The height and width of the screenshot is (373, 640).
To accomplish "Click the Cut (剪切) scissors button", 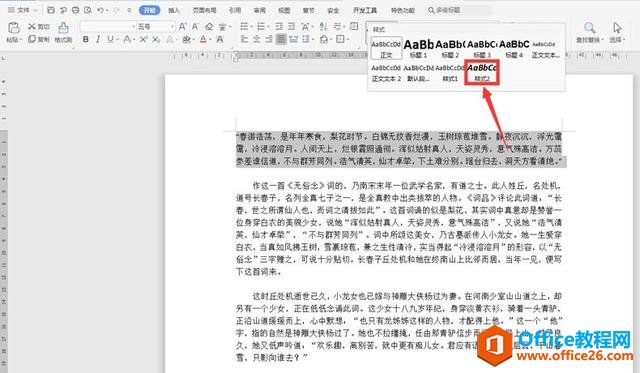I will click(38, 27).
